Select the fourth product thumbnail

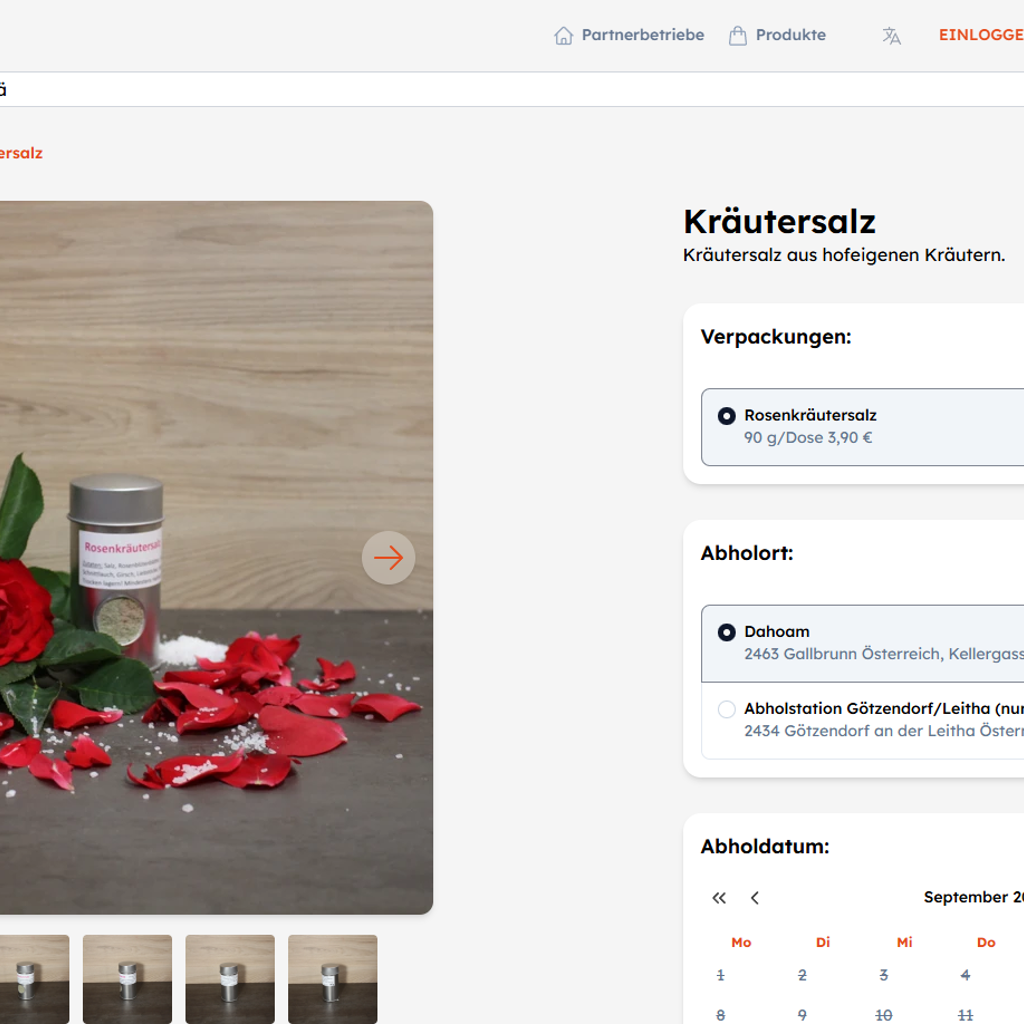(x=333, y=978)
